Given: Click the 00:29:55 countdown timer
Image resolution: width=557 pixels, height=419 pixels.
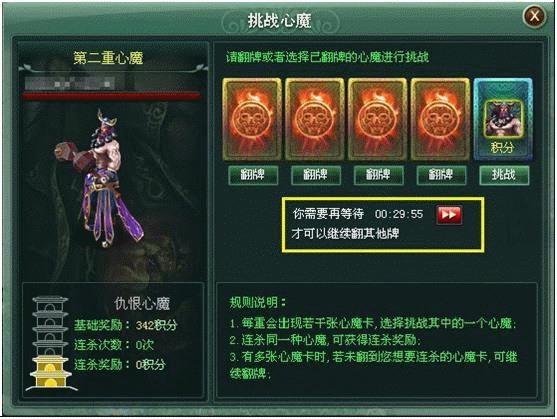Looking at the screenshot, I should (399, 214).
